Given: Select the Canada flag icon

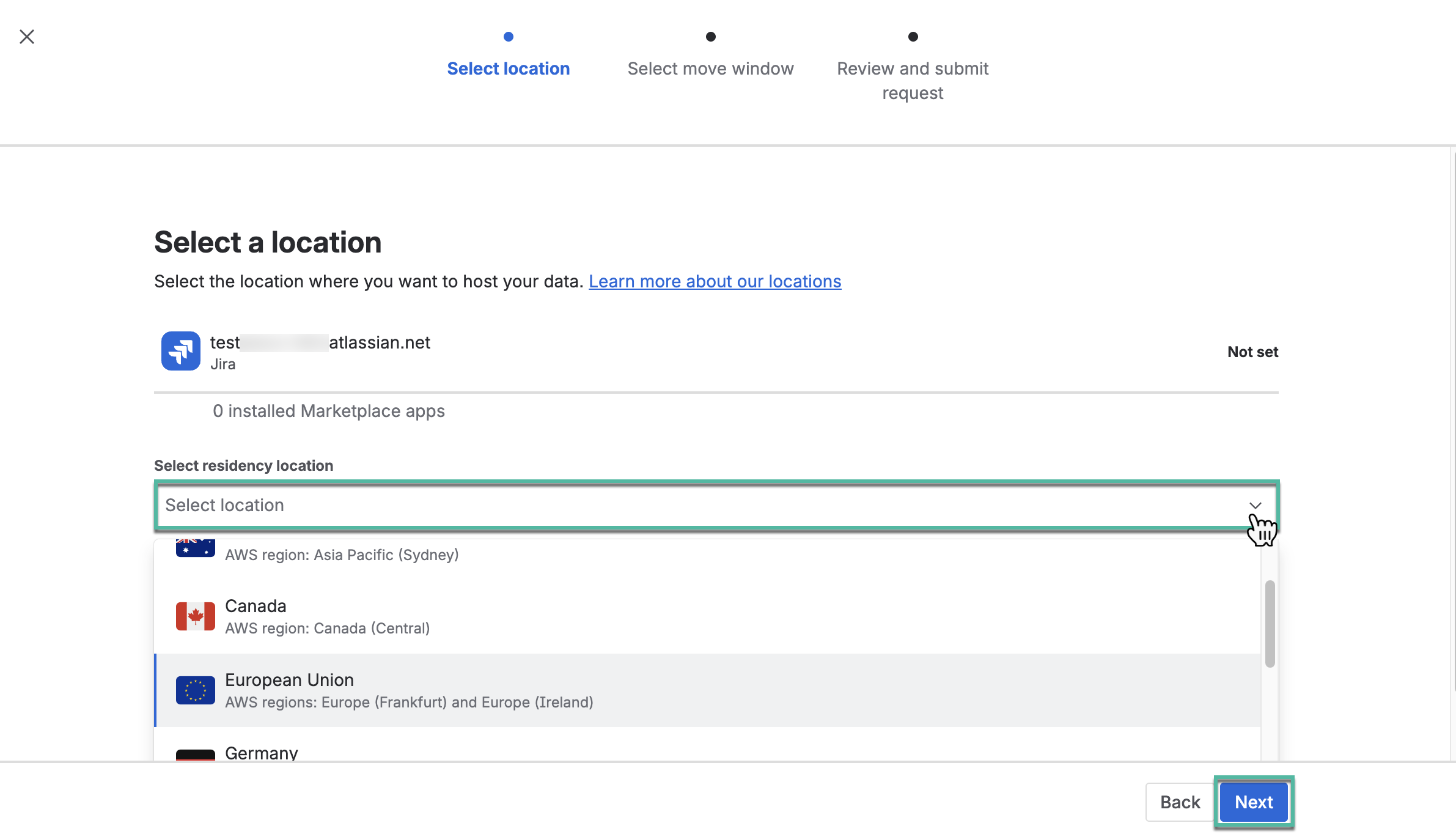Looking at the screenshot, I should [195, 616].
